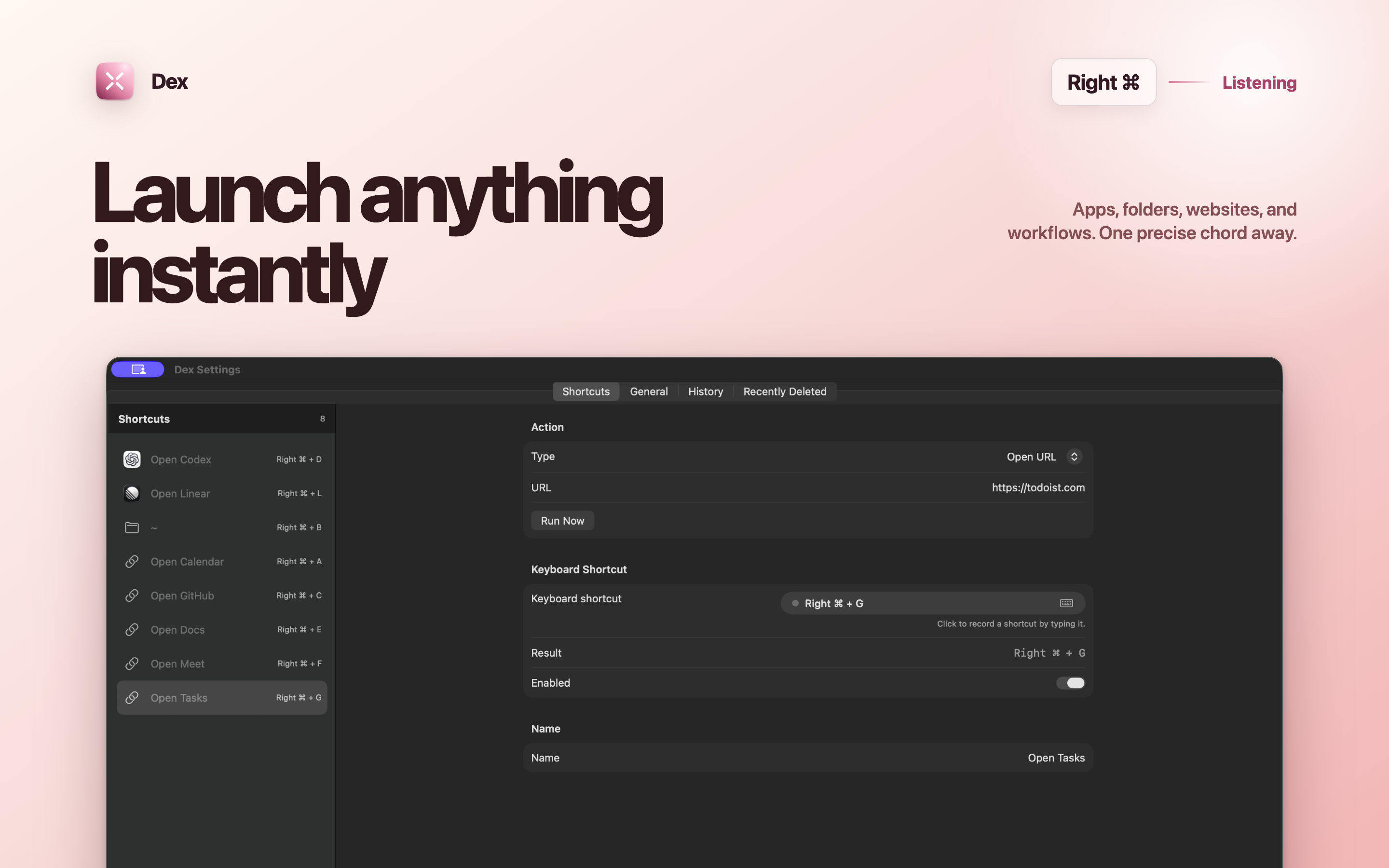The height and width of the screenshot is (868, 1389).
Task: Switch to the Shortcuts tab
Action: click(x=586, y=392)
